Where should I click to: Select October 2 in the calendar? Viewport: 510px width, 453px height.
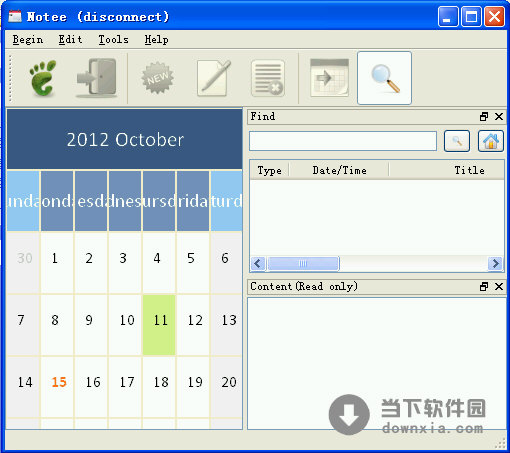[x=91, y=263]
